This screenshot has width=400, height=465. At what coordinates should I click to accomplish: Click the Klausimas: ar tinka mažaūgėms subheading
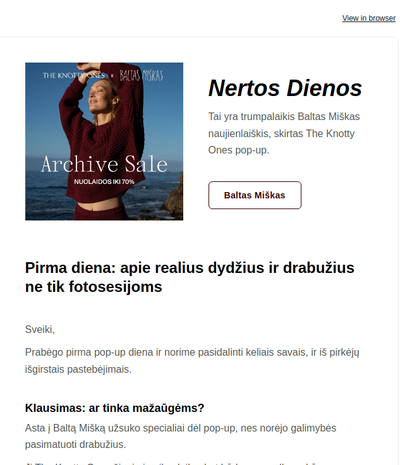(114, 408)
